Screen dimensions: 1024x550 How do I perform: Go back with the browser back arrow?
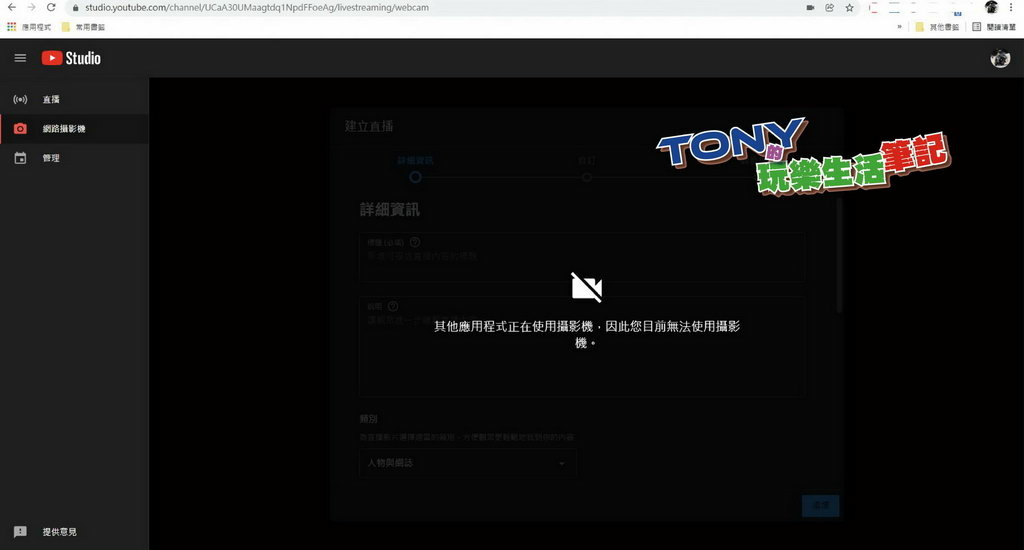(x=12, y=7)
